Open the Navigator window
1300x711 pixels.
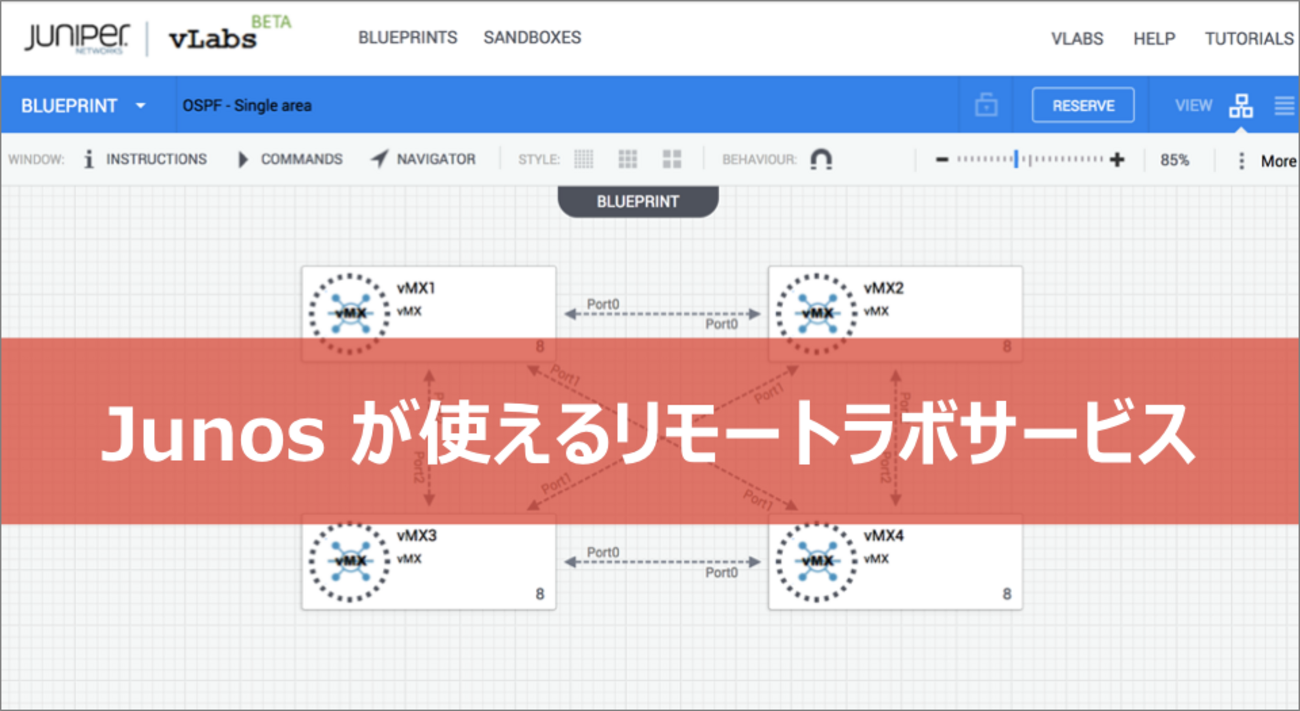423,159
